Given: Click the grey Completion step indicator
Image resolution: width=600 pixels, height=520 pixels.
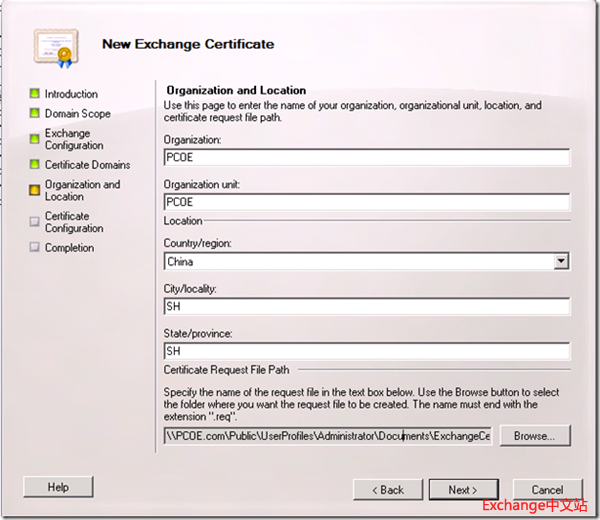Looking at the screenshot, I should pos(35,247).
